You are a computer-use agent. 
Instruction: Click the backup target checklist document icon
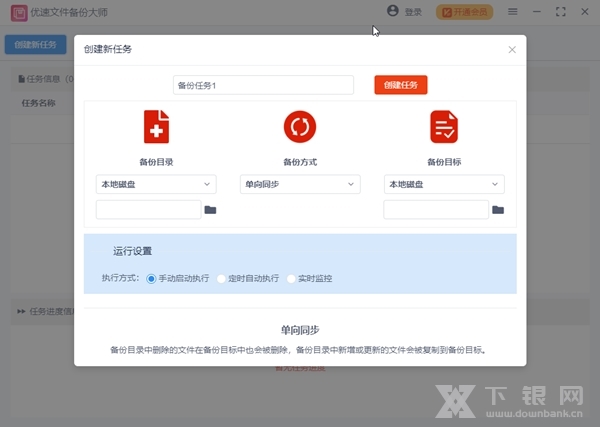click(x=444, y=127)
